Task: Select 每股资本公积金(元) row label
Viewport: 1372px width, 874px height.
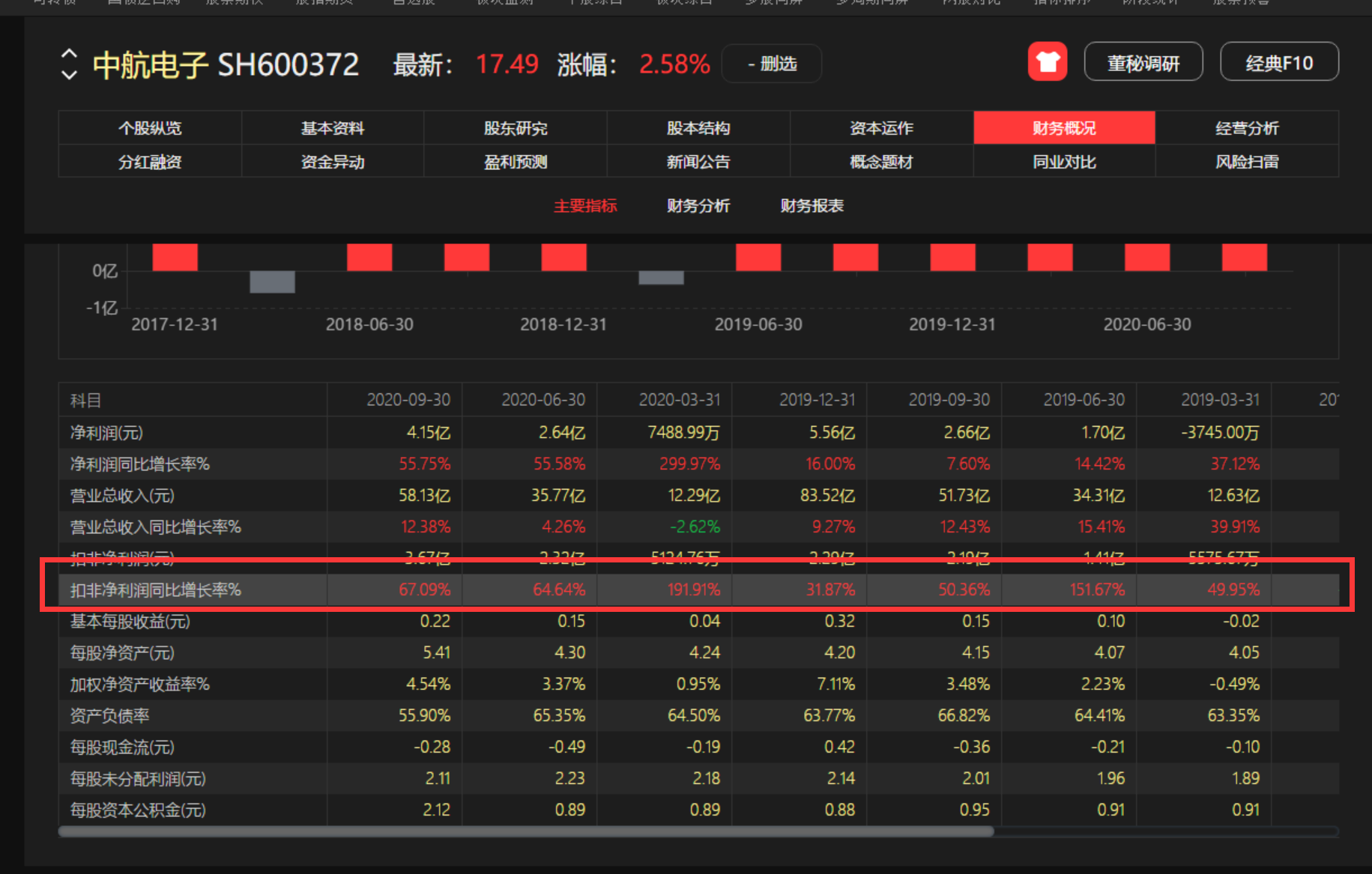Action: pyautogui.click(x=138, y=810)
